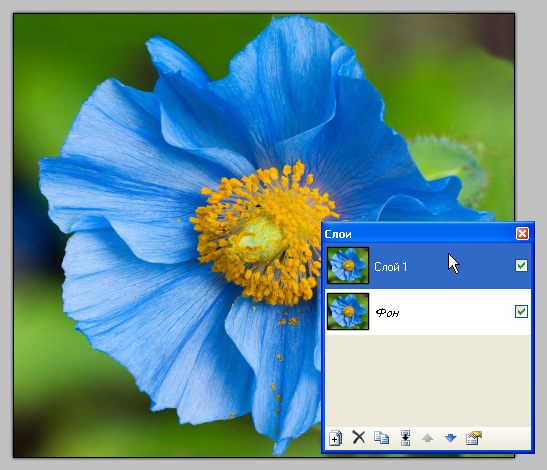Click the yellow flower center on canvas
The width and height of the screenshot is (547, 470).
click(260, 239)
